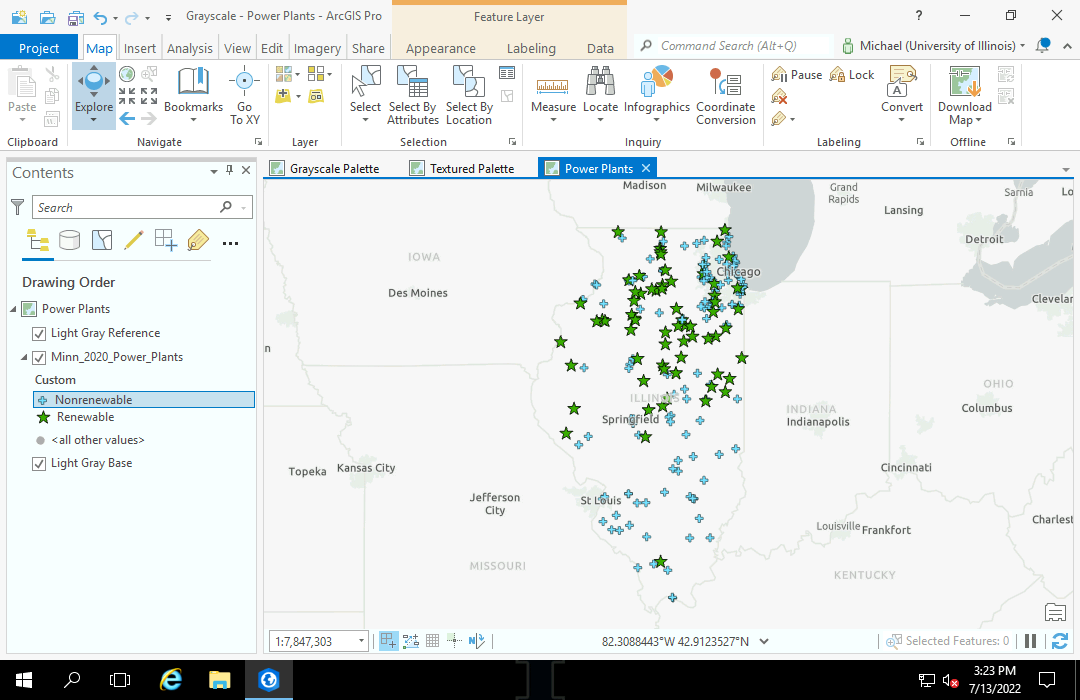Image resolution: width=1080 pixels, height=700 pixels.
Task: Click the green star Renewable symbol
Action: click(x=42, y=418)
